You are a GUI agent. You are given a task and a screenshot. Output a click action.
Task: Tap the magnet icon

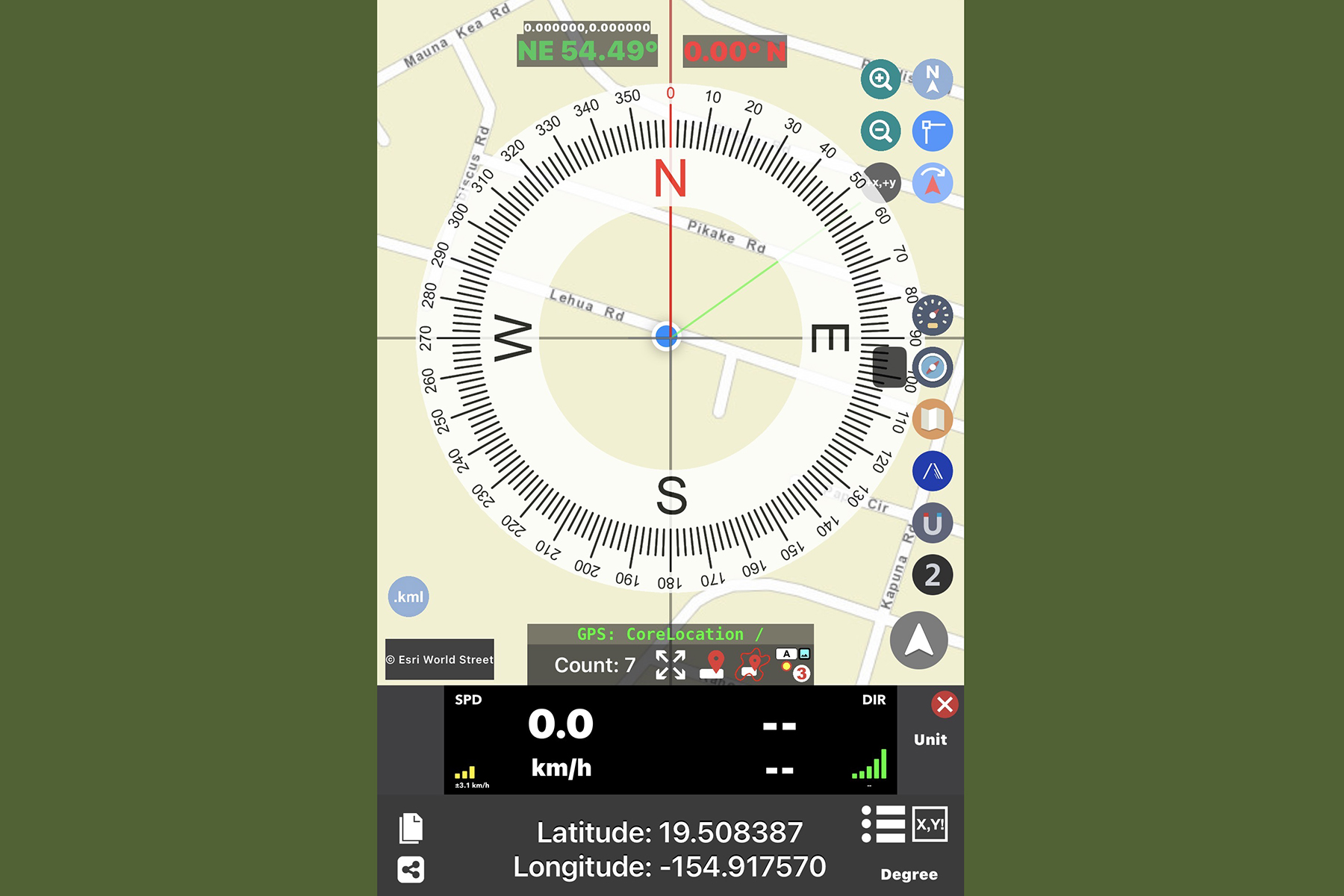pos(933,523)
